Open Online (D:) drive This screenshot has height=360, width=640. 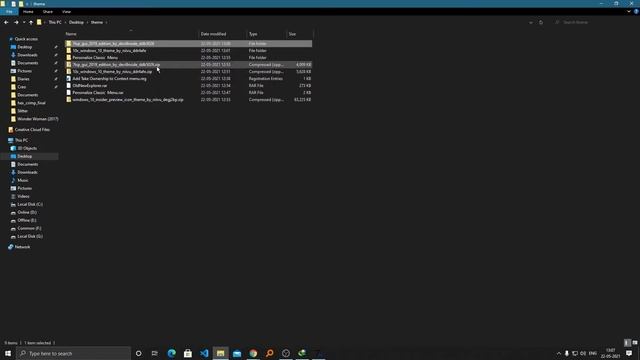point(27,212)
